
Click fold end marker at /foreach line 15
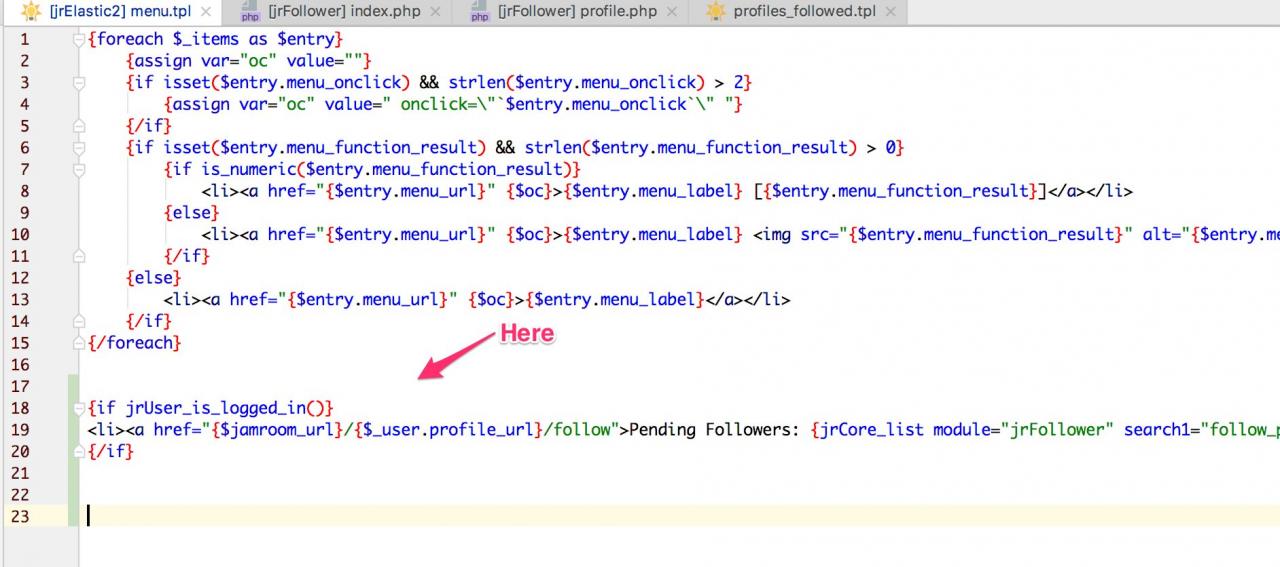[x=79, y=343]
